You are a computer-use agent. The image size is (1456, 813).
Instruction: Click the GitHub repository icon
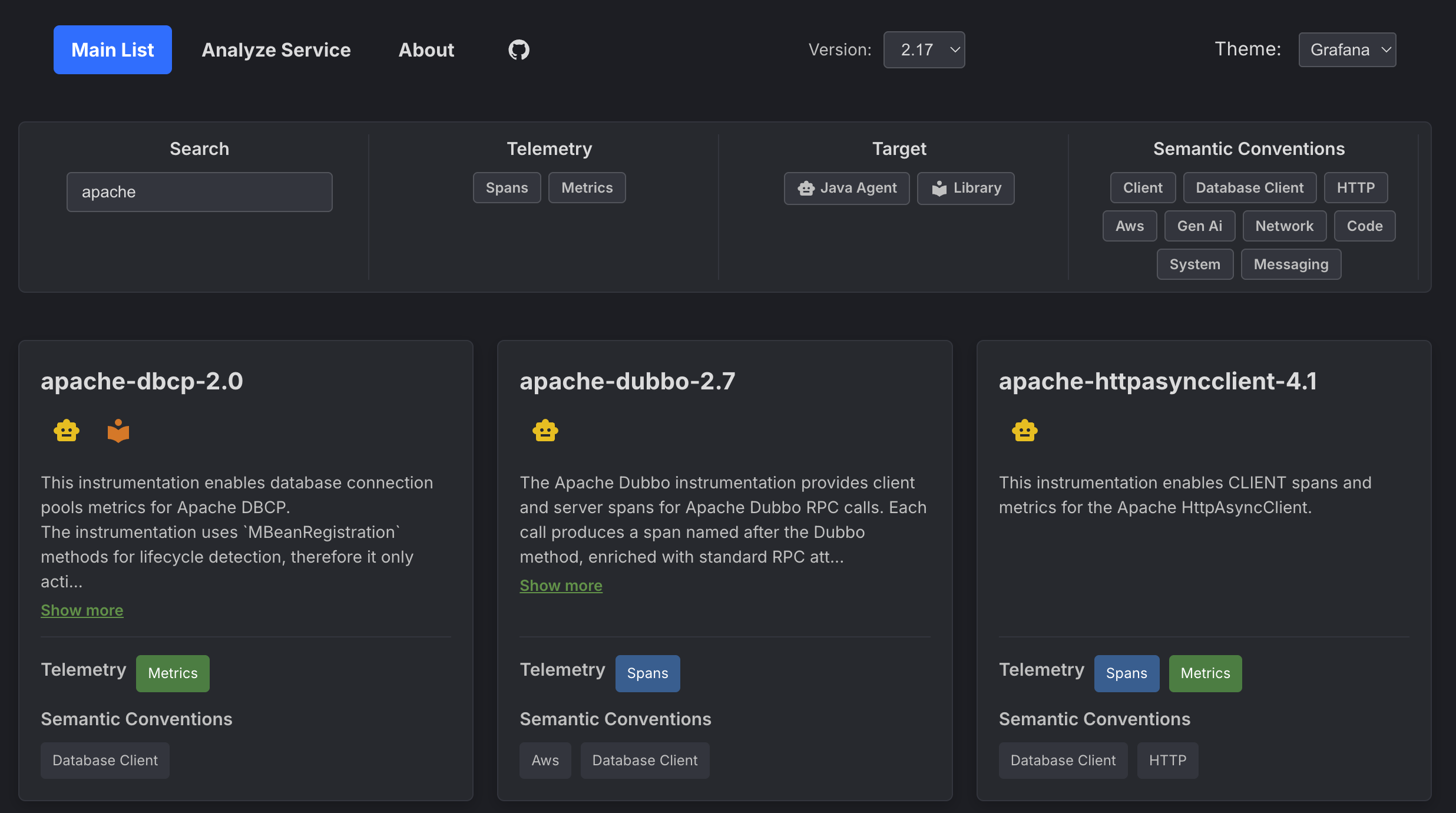518,49
